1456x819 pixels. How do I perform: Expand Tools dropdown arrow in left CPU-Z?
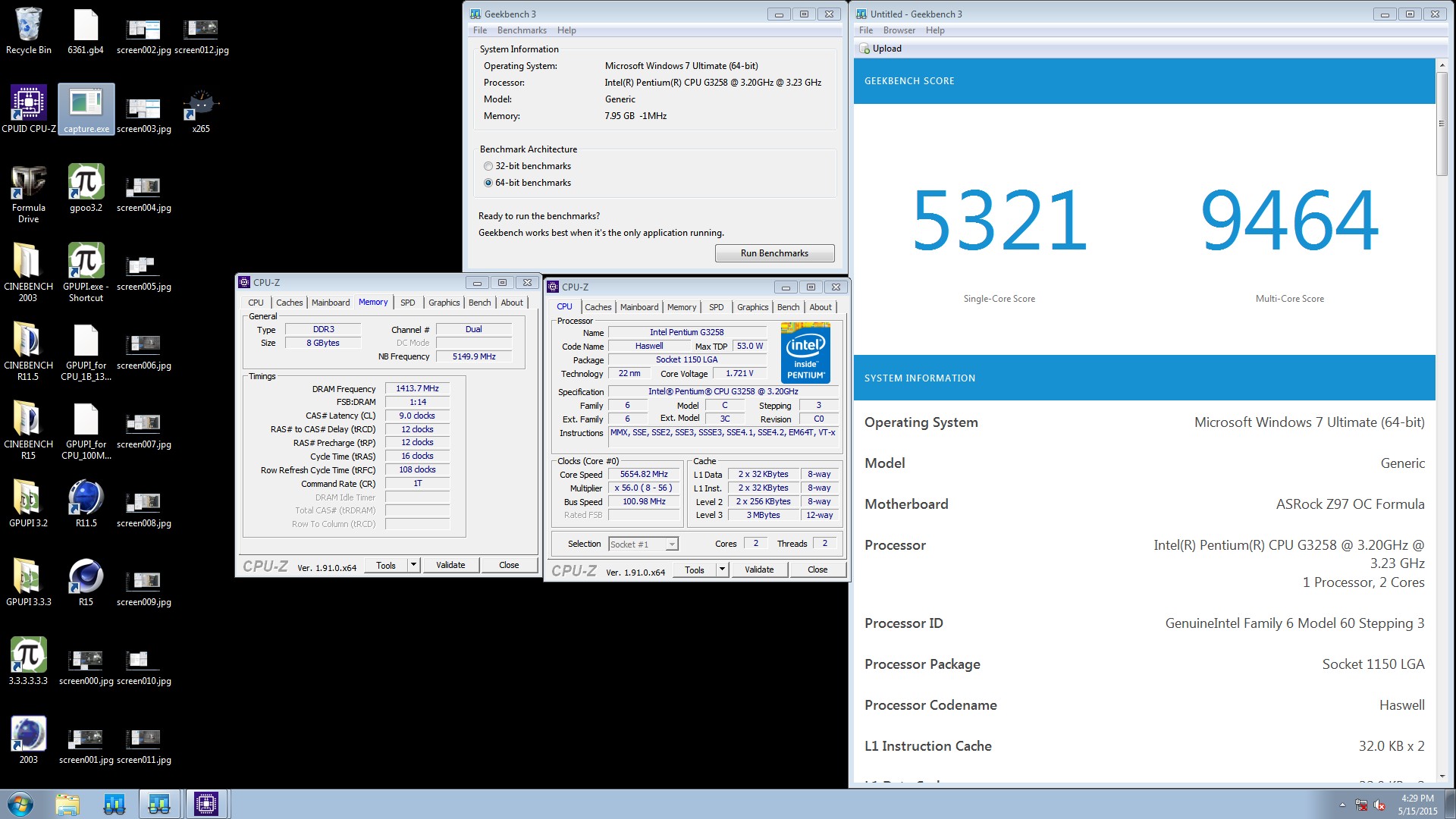(413, 565)
